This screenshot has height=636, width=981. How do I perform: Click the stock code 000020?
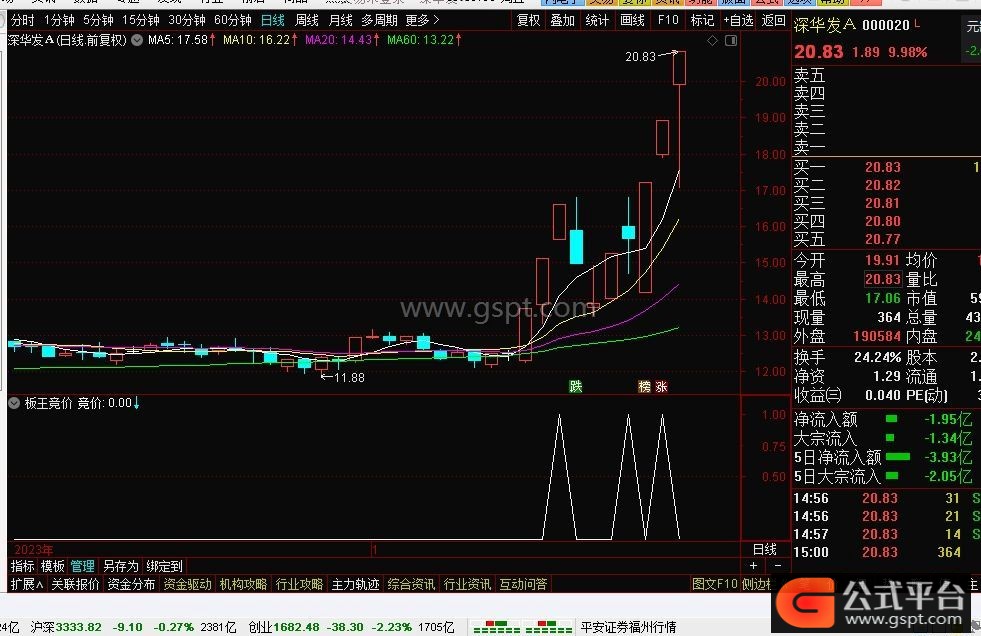click(x=886, y=26)
